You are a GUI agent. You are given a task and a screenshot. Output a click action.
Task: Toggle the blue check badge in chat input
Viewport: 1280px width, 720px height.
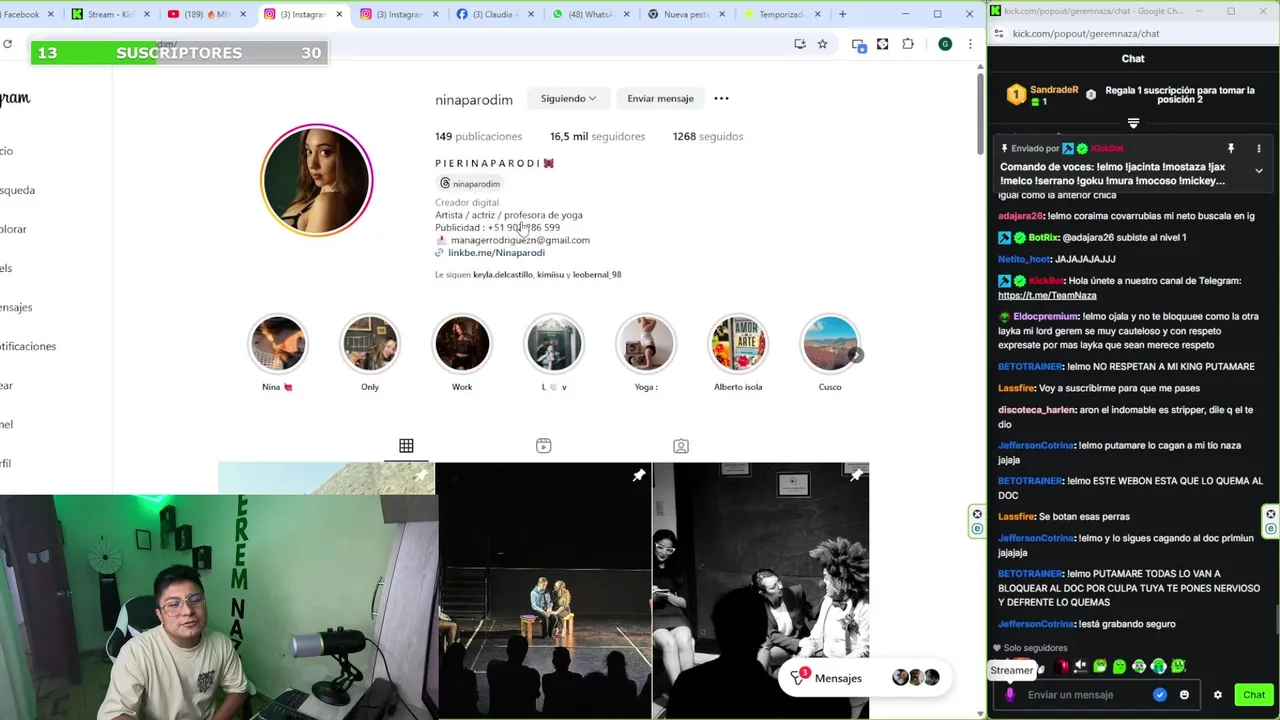(x=1160, y=695)
